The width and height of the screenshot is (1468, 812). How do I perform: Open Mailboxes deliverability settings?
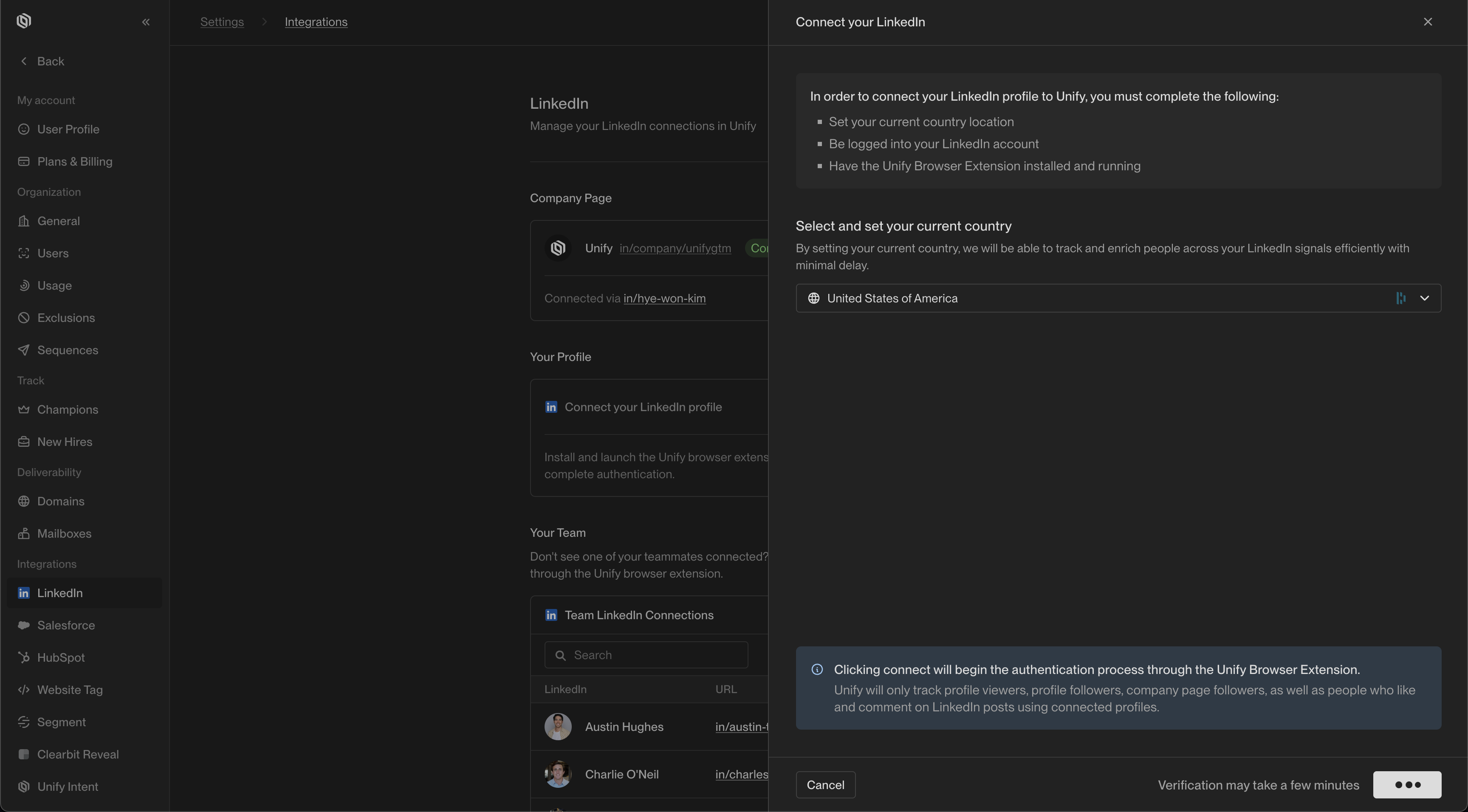point(64,534)
